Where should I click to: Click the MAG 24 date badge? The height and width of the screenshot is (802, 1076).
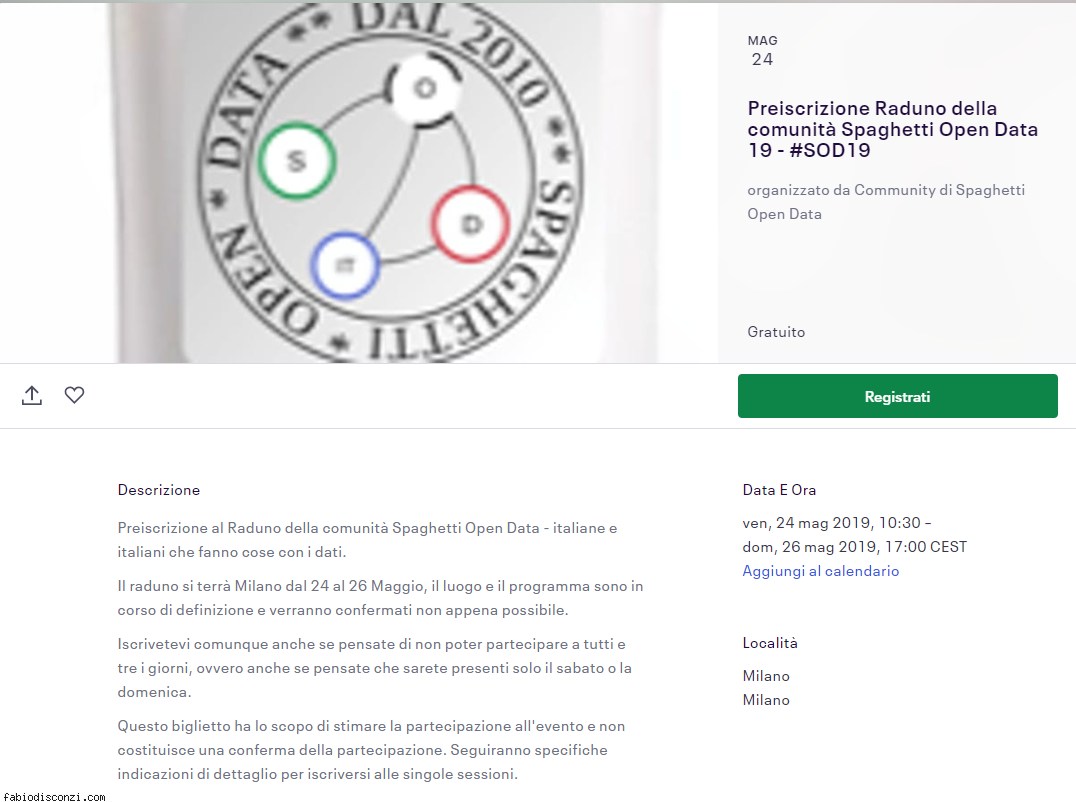coord(762,51)
